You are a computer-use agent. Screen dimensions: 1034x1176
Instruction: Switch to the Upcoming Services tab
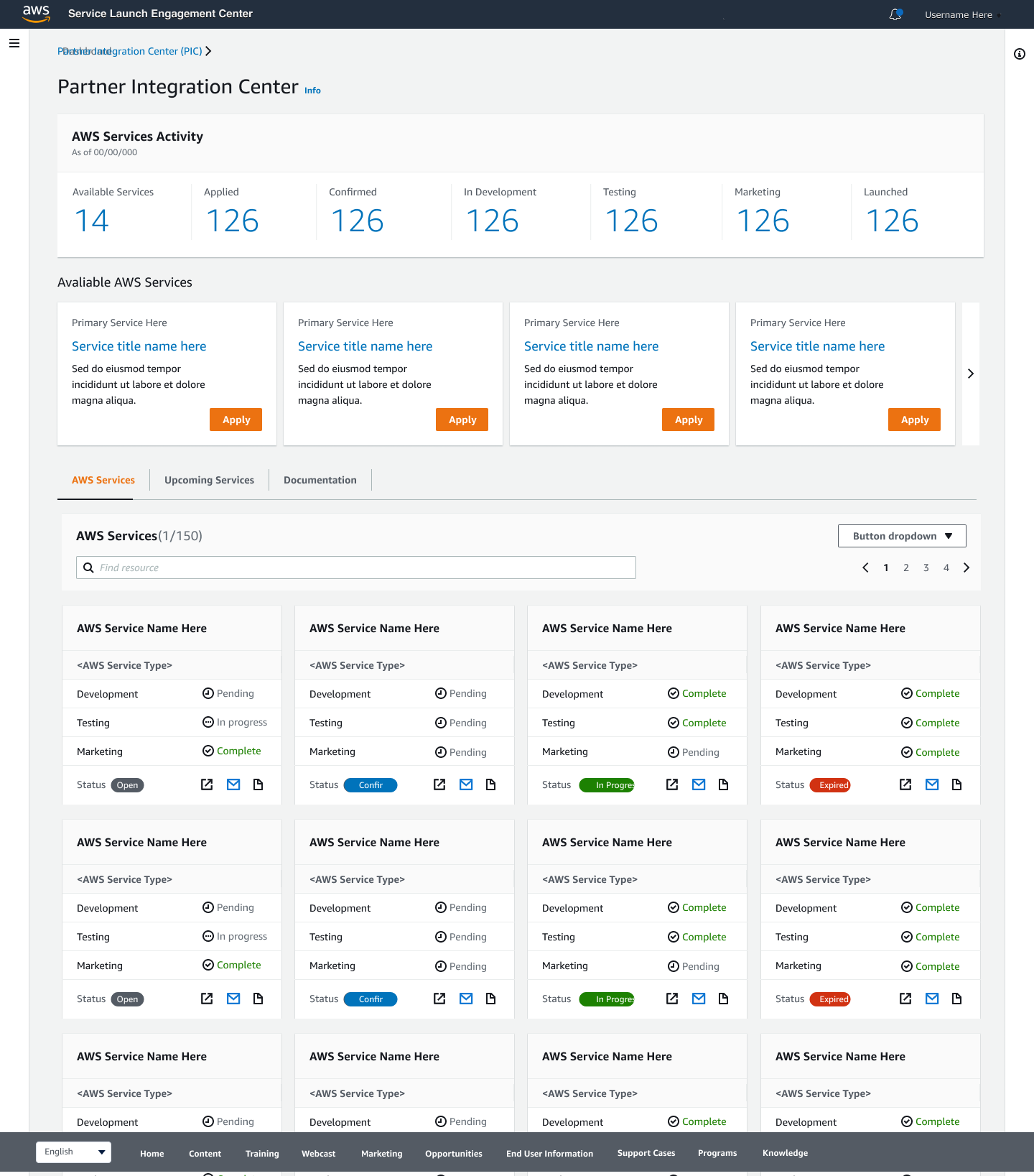(209, 480)
